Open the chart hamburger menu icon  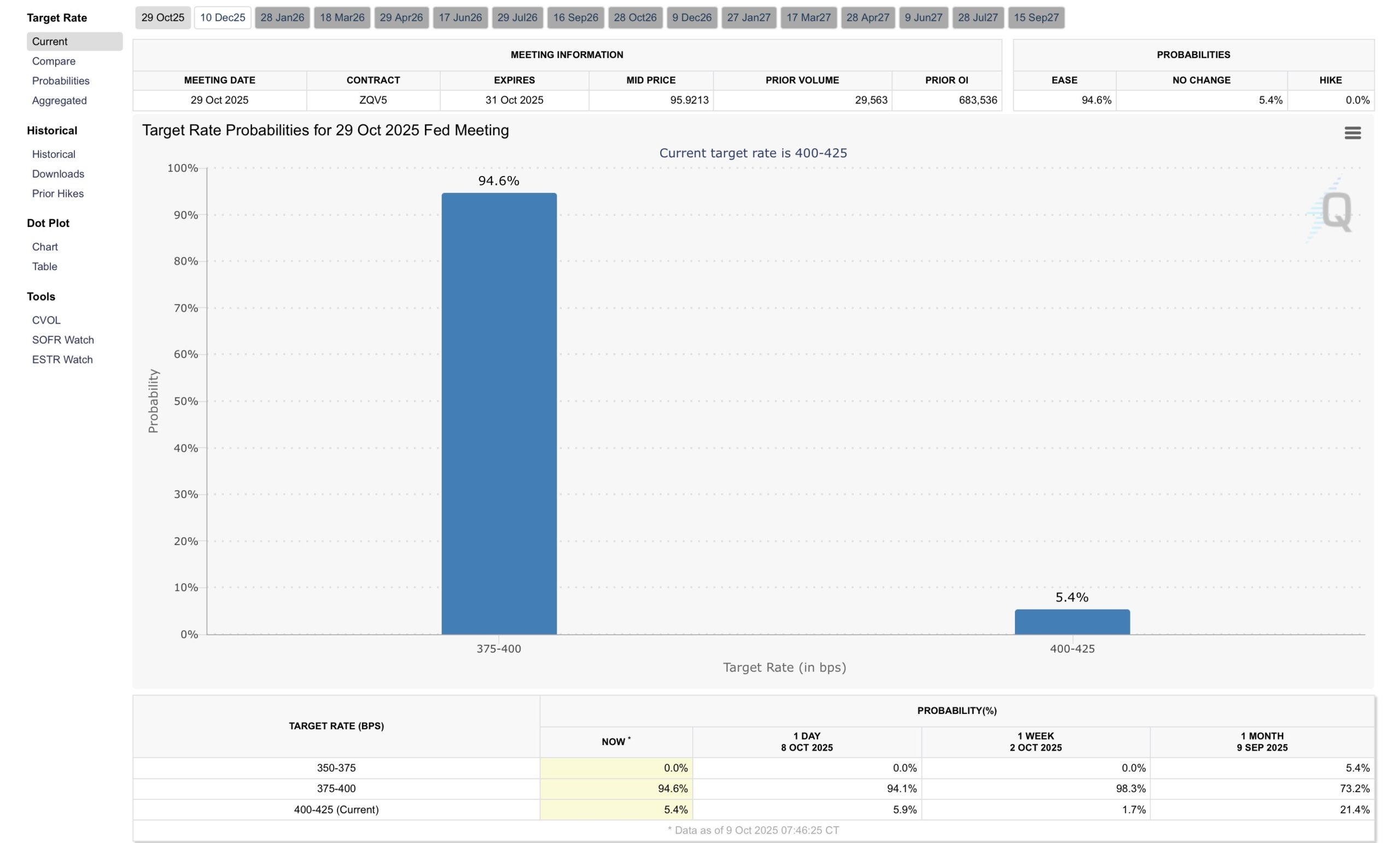point(1352,133)
